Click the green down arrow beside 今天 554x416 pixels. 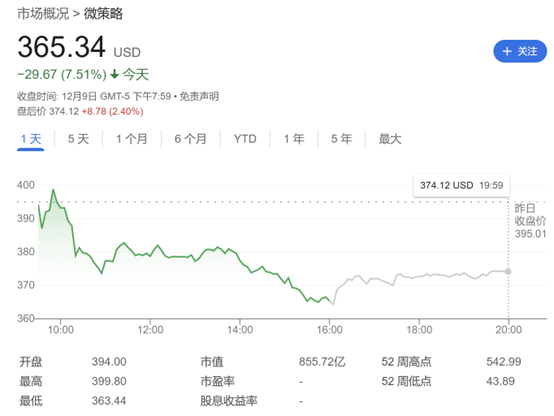point(114,74)
